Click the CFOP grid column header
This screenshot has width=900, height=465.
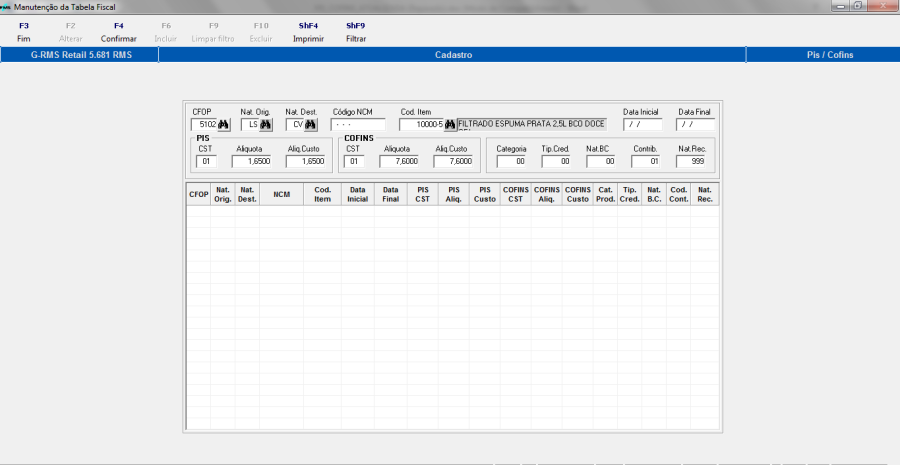199,195
